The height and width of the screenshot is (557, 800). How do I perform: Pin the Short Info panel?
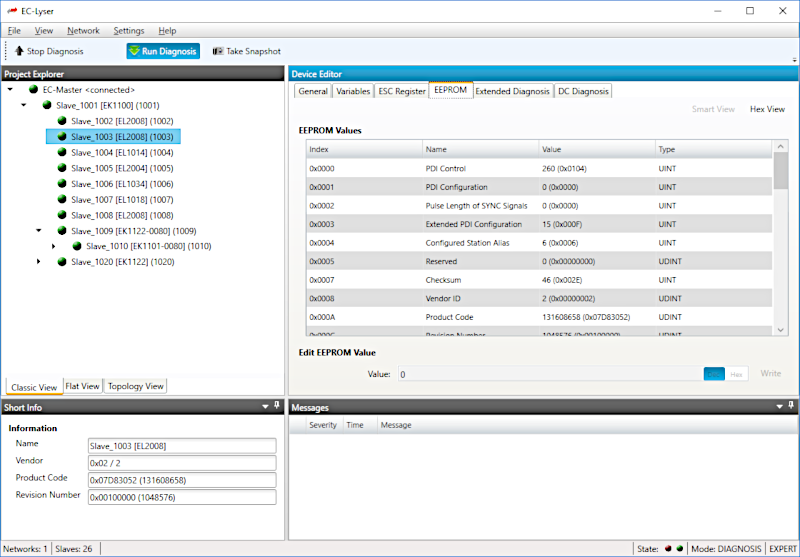pos(265,407)
